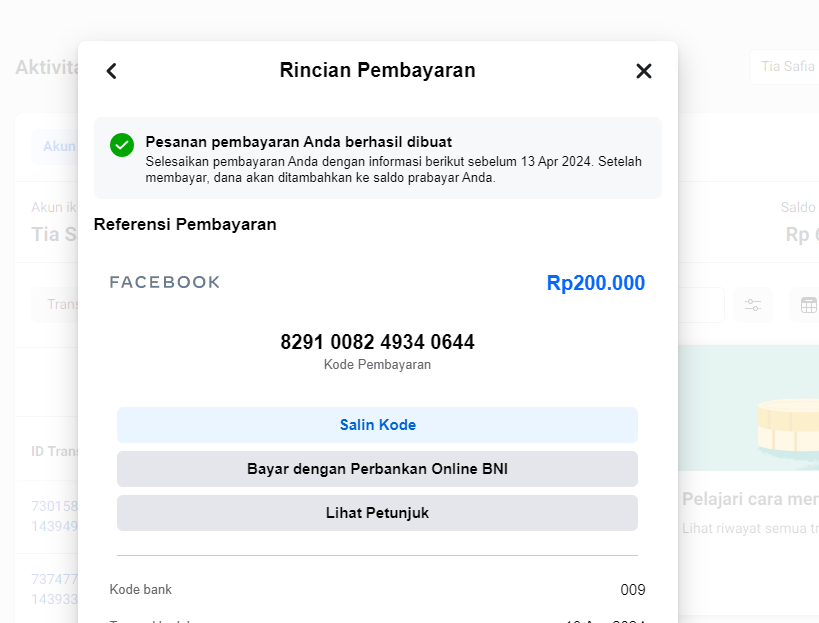Click the table columns icon
The width and height of the screenshot is (819, 623).
point(808,305)
